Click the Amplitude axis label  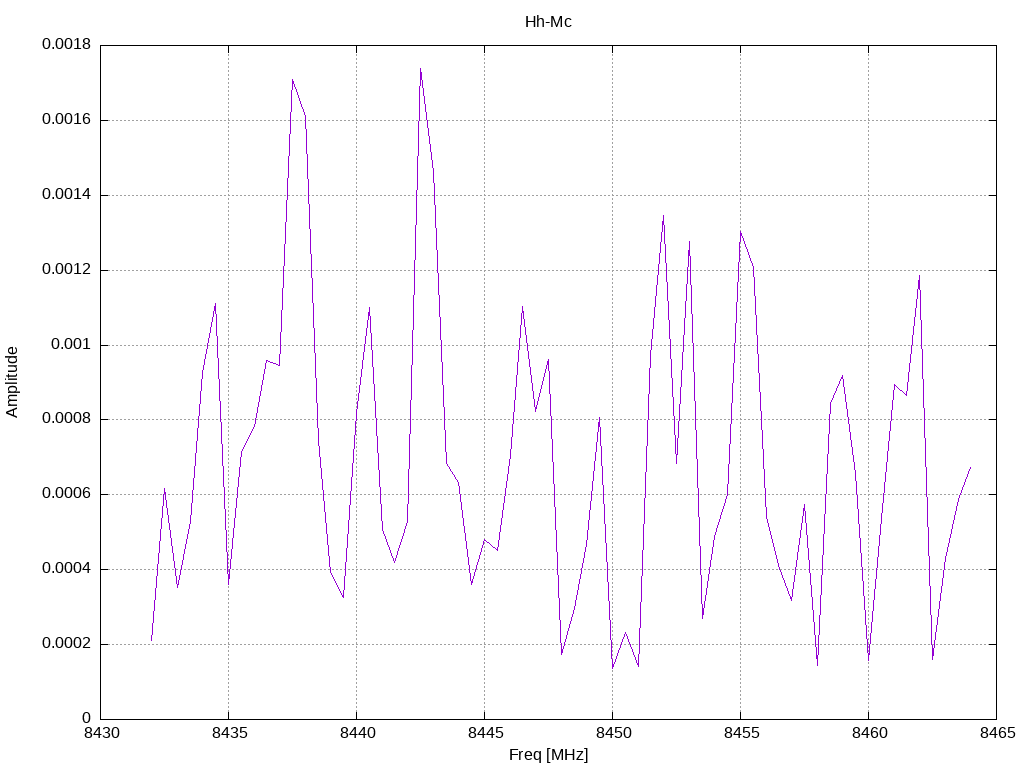[12, 382]
